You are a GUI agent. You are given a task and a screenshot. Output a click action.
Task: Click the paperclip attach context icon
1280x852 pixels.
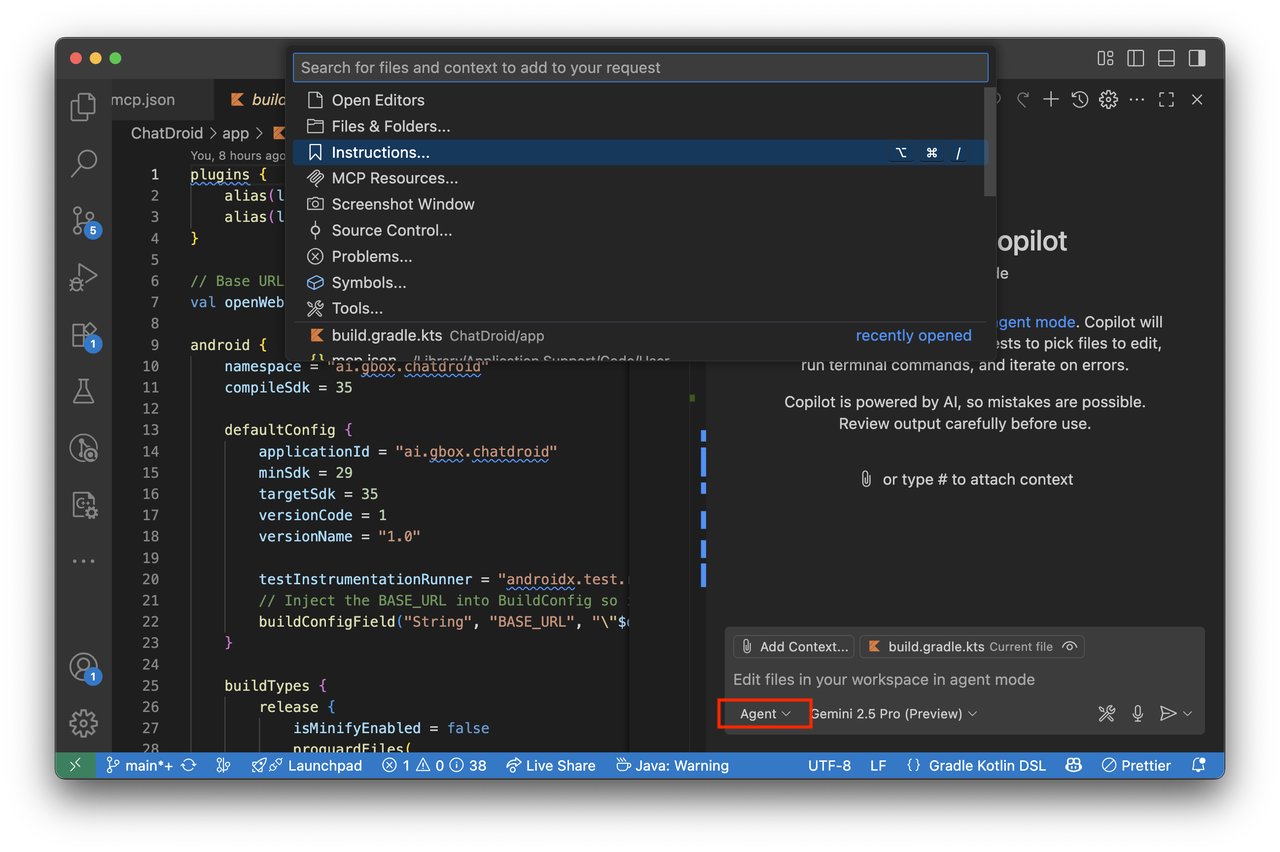(866, 479)
